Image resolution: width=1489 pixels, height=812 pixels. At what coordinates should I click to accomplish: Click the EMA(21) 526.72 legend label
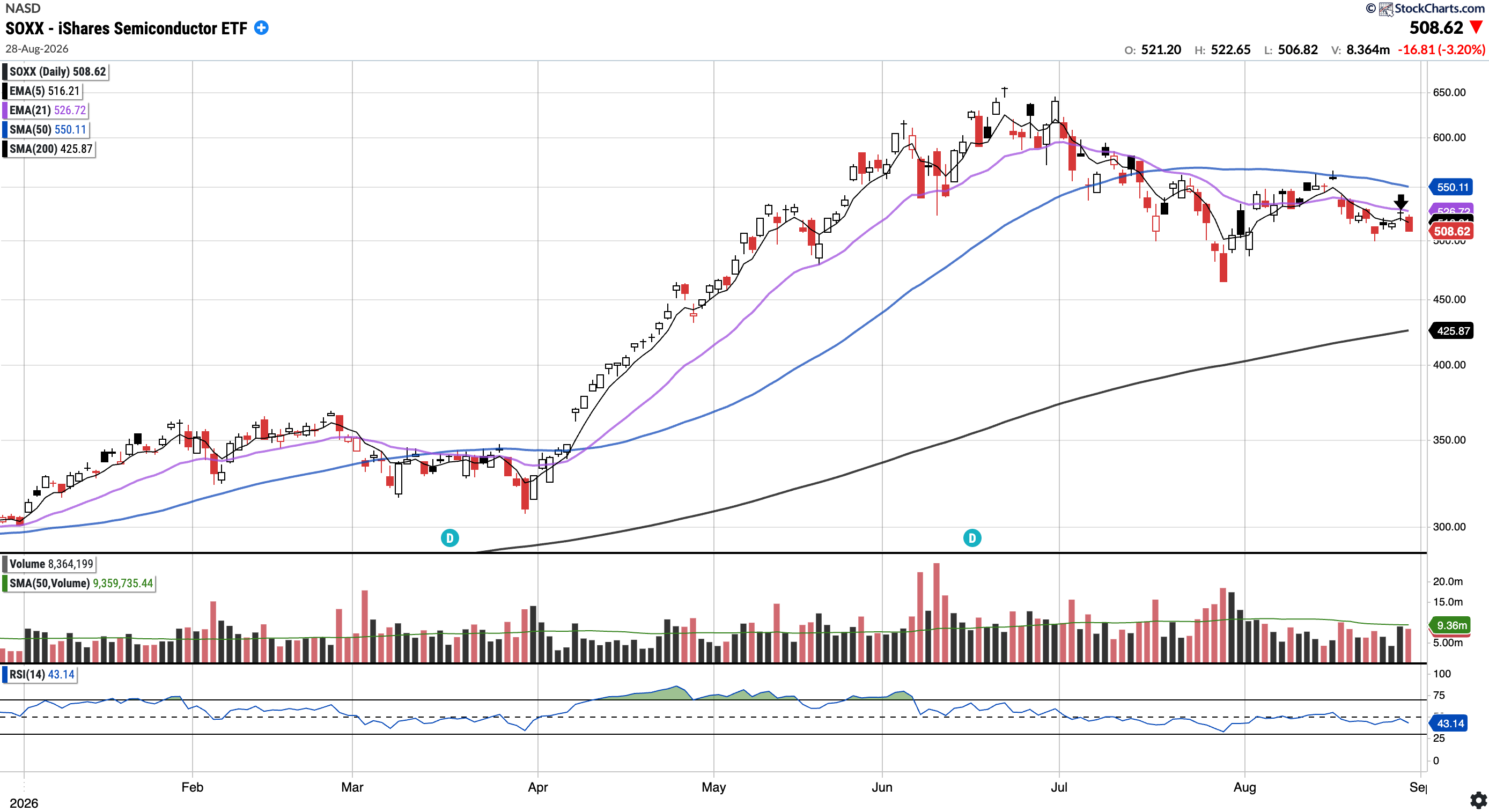click(47, 110)
